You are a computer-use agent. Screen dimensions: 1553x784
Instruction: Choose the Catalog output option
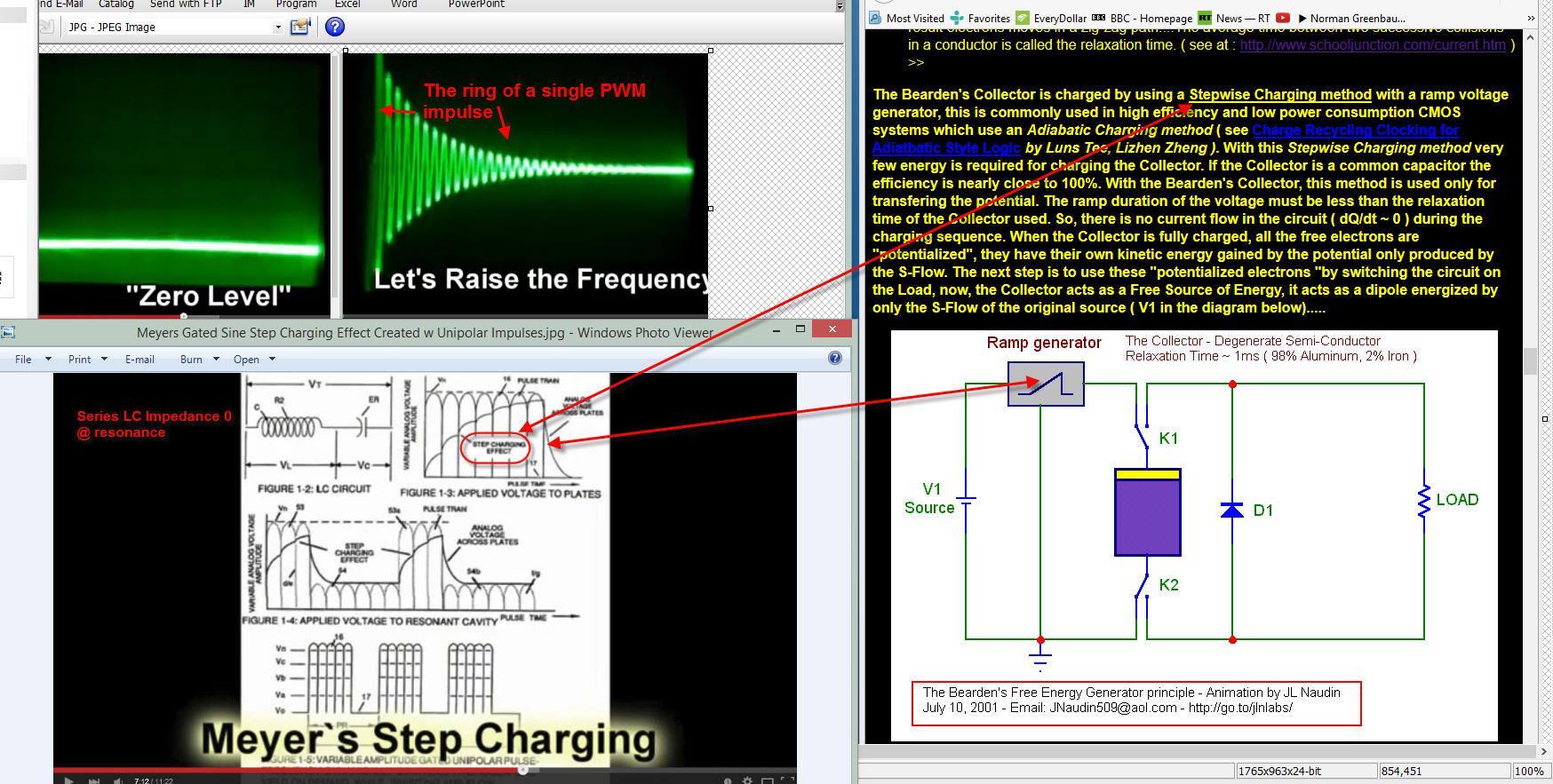click(115, 4)
